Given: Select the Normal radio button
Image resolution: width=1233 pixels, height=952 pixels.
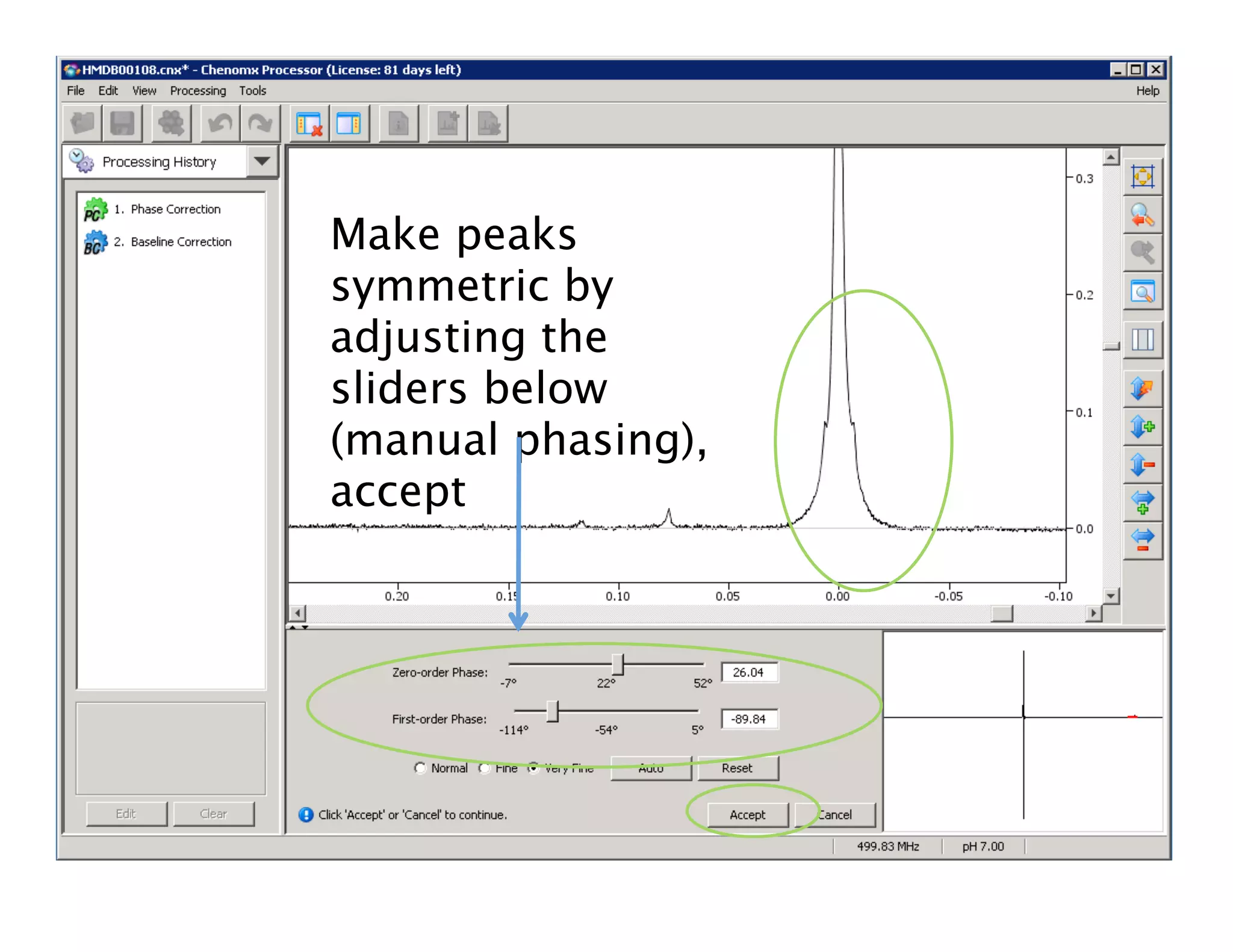Looking at the screenshot, I should tap(420, 768).
